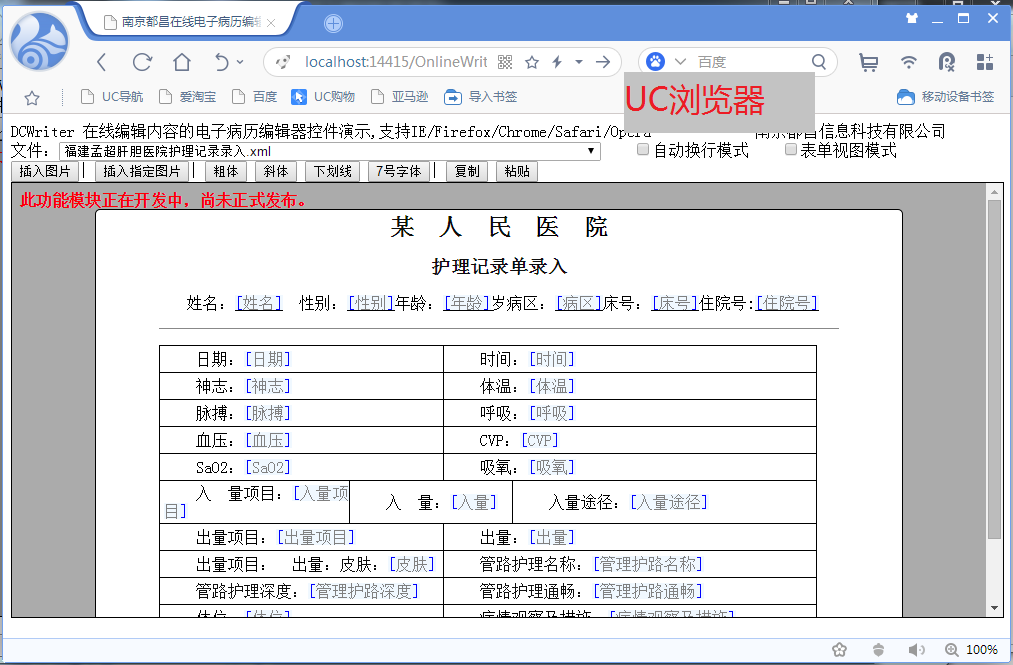The height and width of the screenshot is (665, 1013).
Task: Toggle bold with the 粗体 button
Action: [x=226, y=170]
